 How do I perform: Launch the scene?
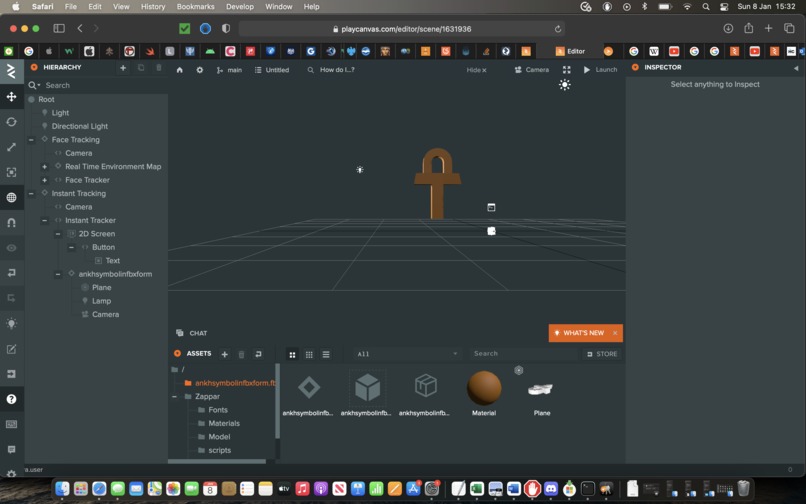[600, 70]
